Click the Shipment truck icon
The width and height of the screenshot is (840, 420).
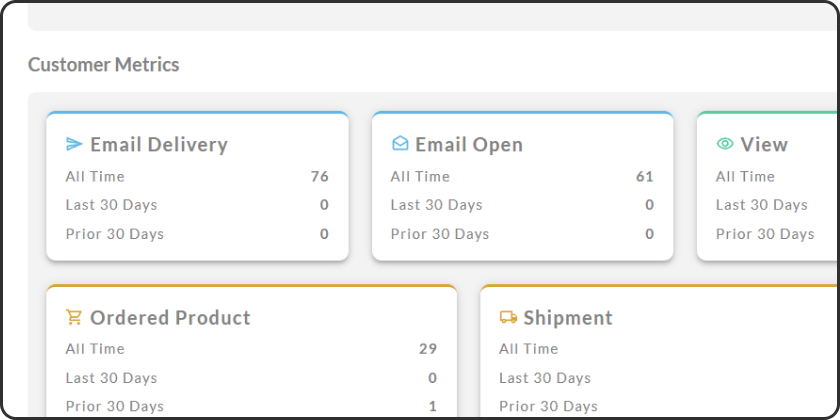pos(508,317)
